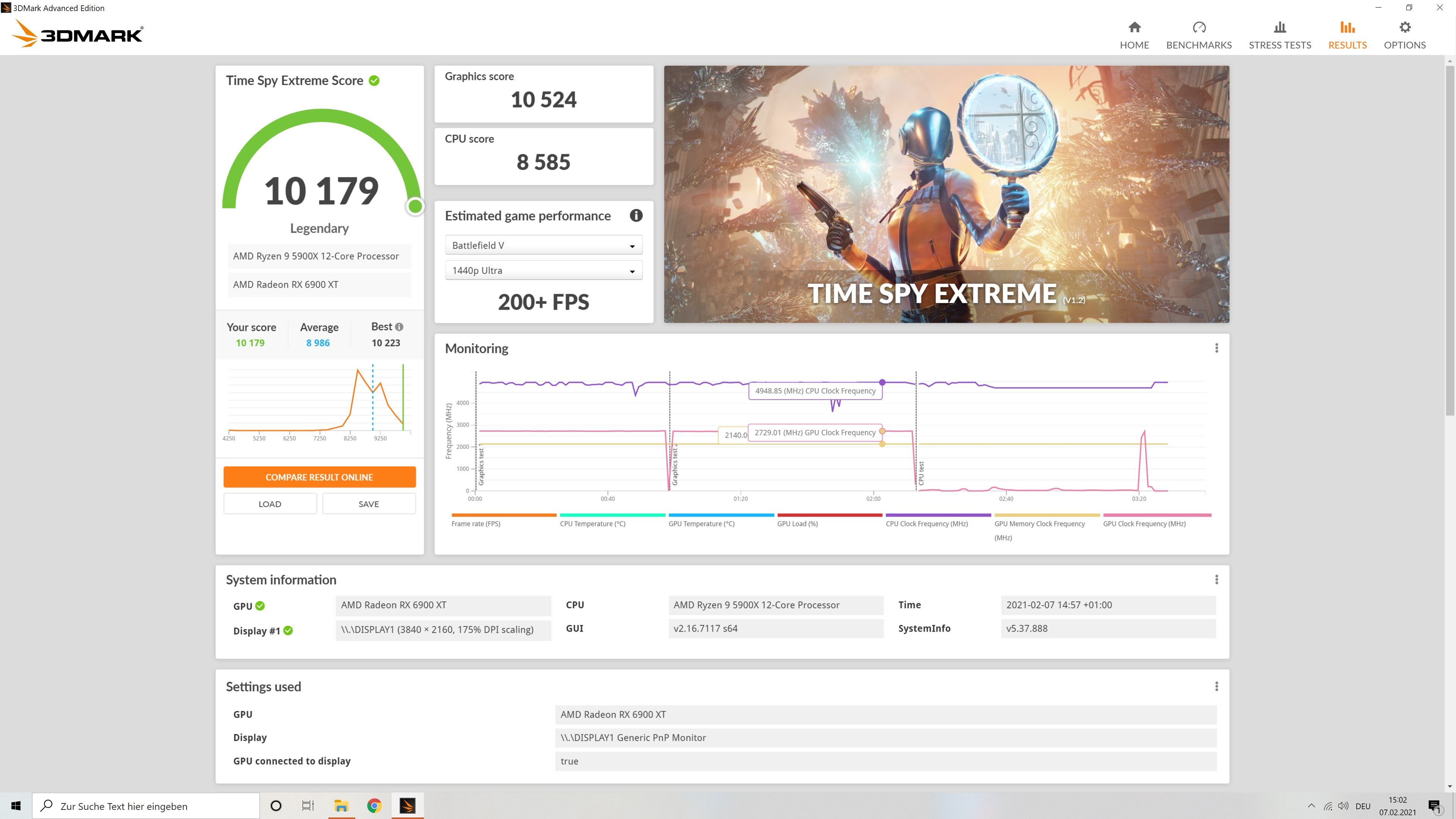Open the Battlefield V game dropdown

544,245
